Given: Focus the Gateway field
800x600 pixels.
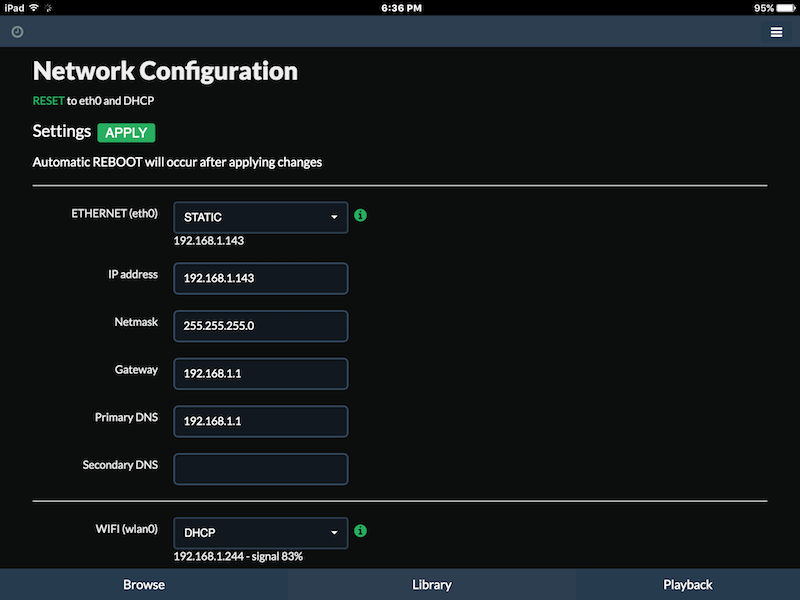Looking at the screenshot, I should click(x=261, y=373).
